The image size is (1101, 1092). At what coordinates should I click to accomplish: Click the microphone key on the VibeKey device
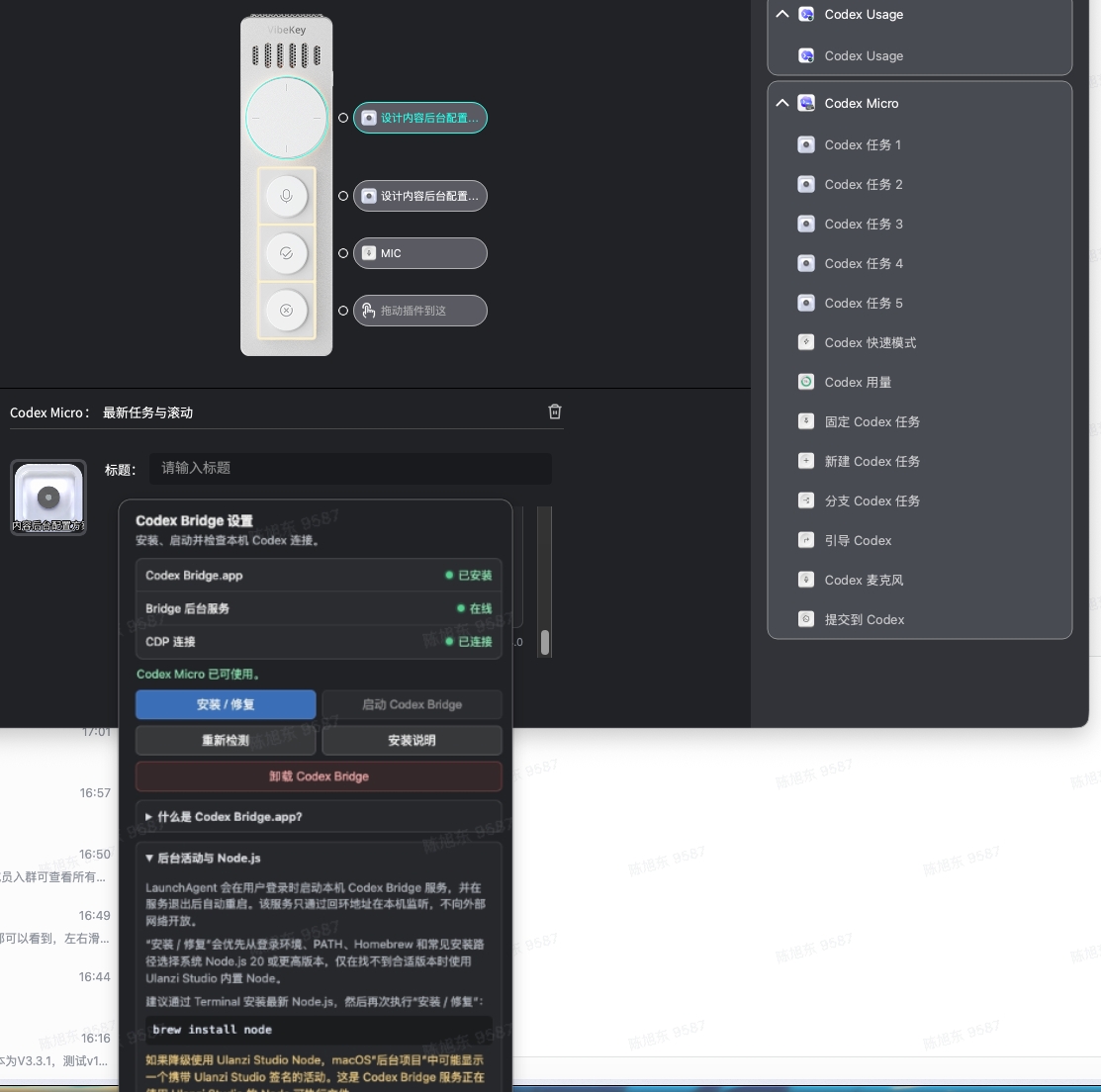click(x=287, y=196)
